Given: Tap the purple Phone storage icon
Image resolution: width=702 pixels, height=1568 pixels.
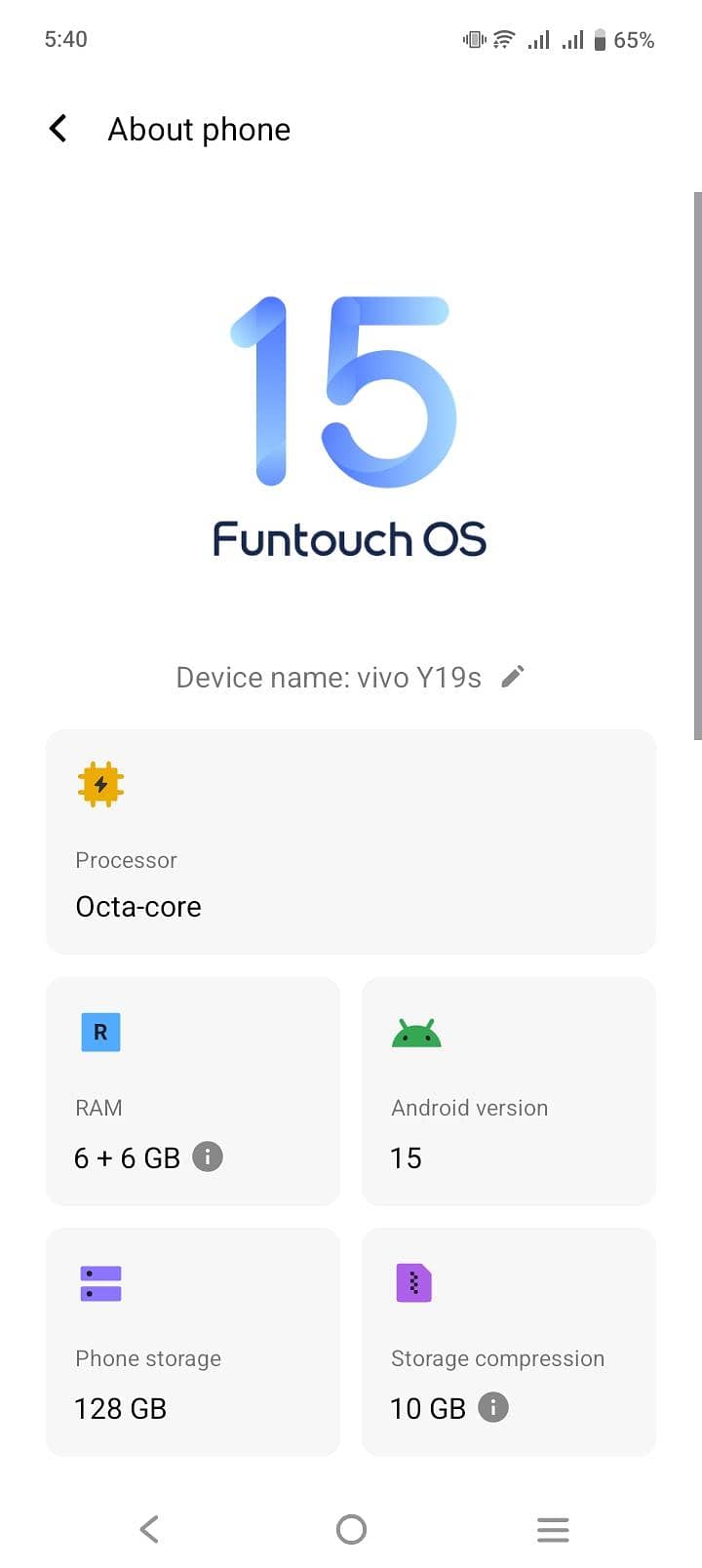Looking at the screenshot, I should 99,1283.
